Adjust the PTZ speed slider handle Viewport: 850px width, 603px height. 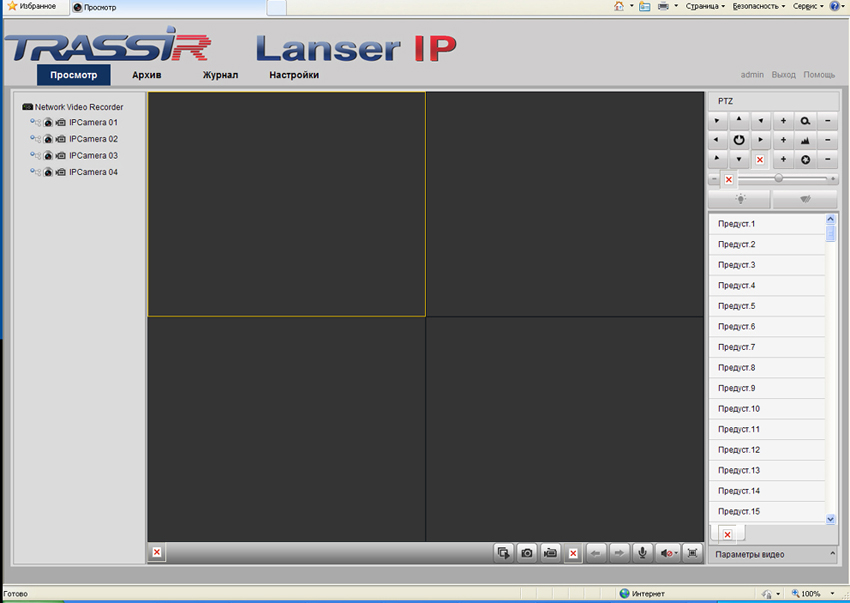coord(778,178)
